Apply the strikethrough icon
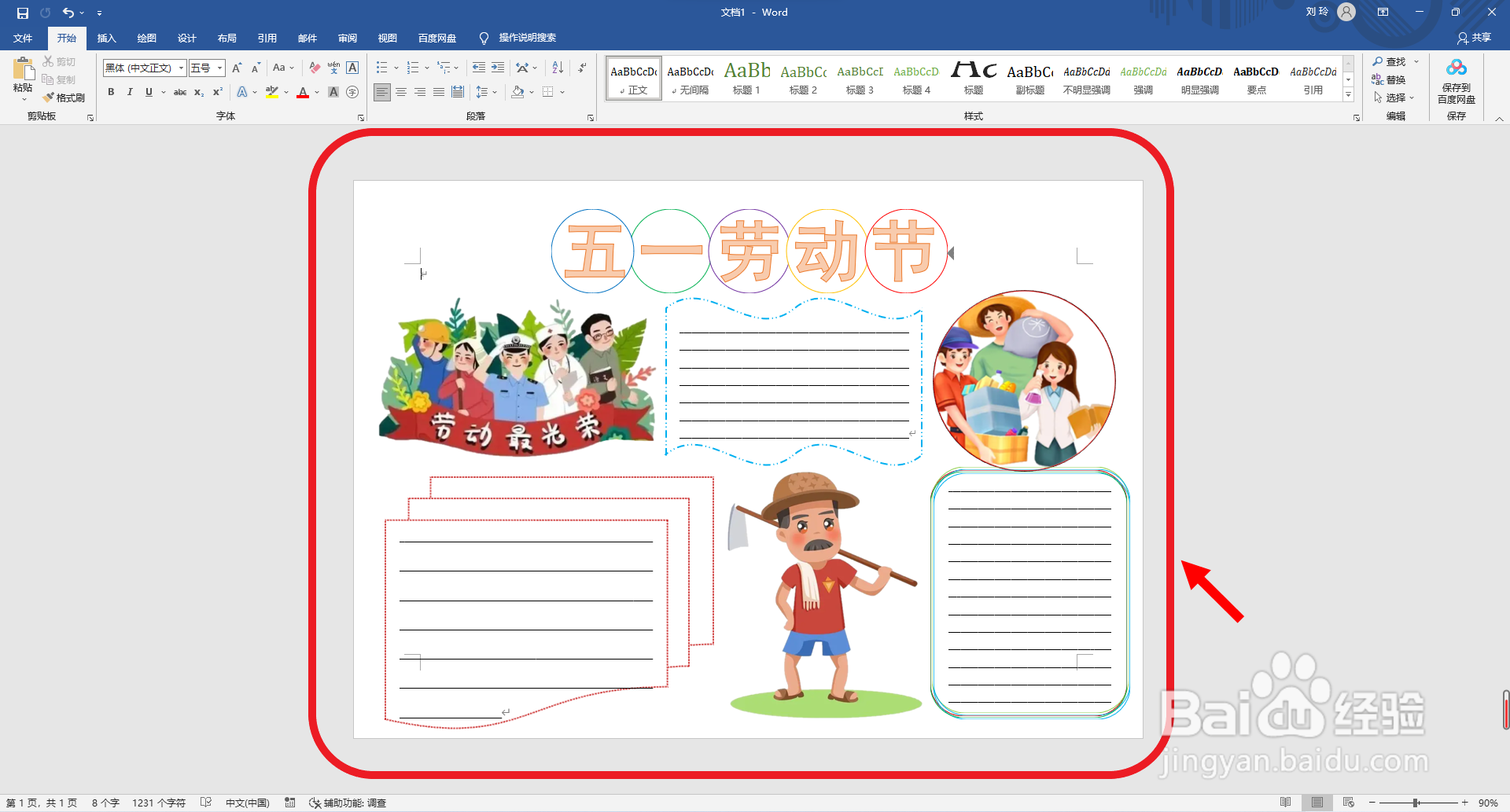This screenshot has height=812, width=1510. point(179,92)
